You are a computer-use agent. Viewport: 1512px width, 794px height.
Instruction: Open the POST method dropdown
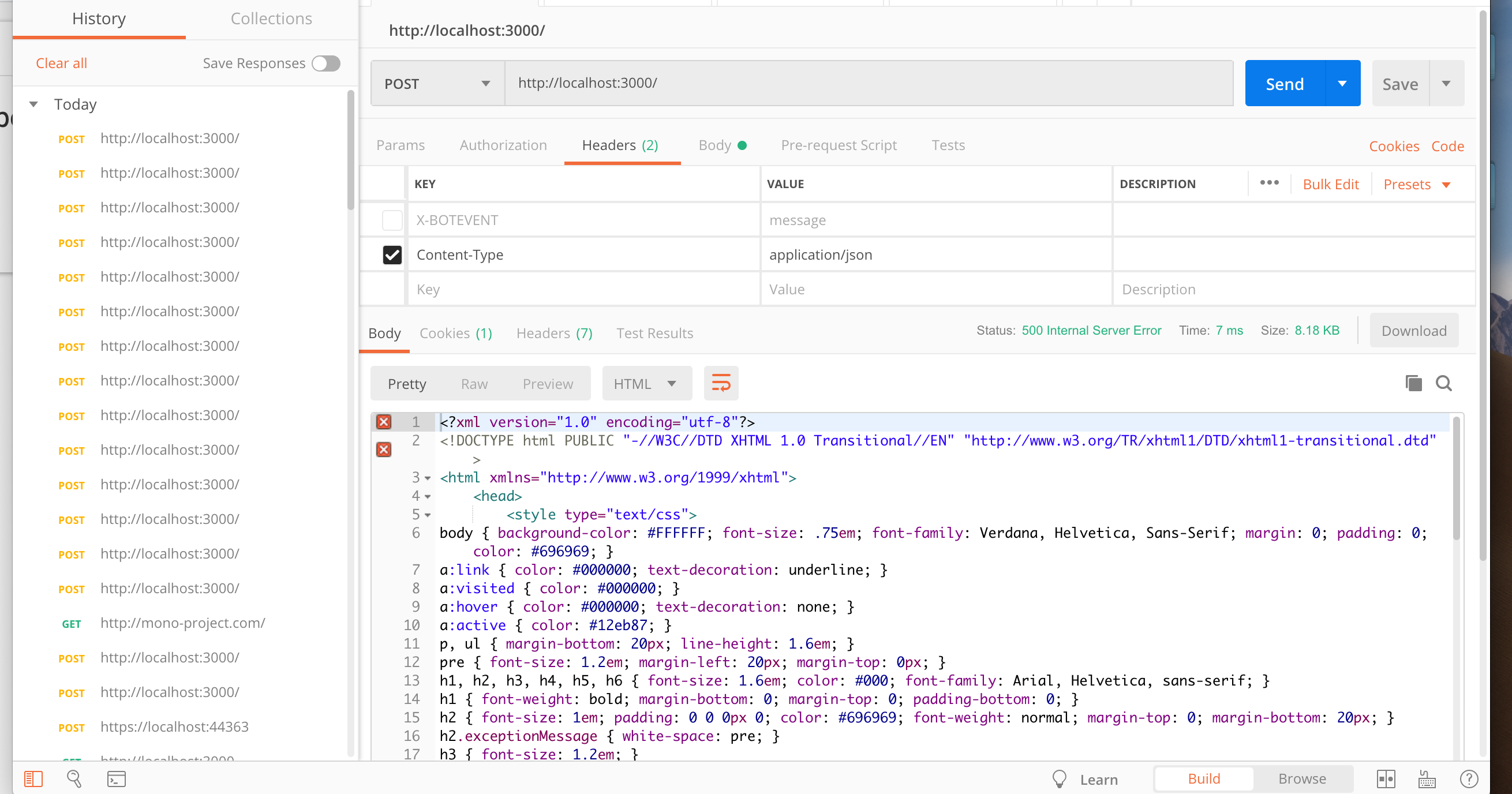[x=437, y=83]
